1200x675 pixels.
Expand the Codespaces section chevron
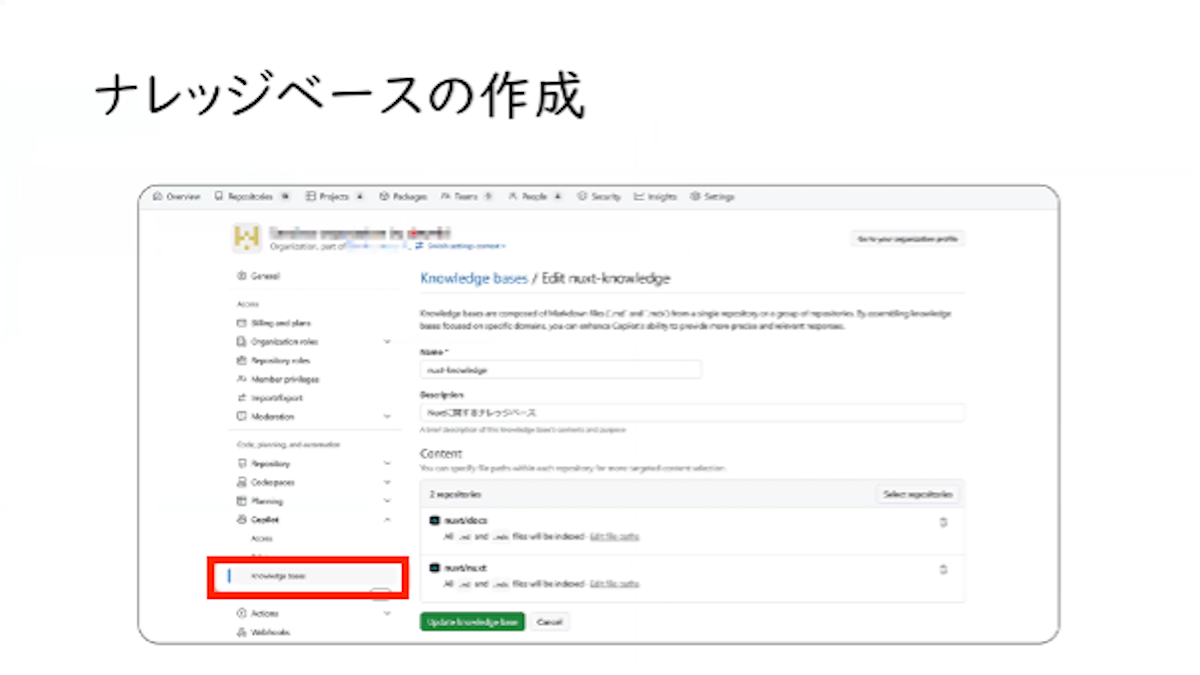click(387, 482)
